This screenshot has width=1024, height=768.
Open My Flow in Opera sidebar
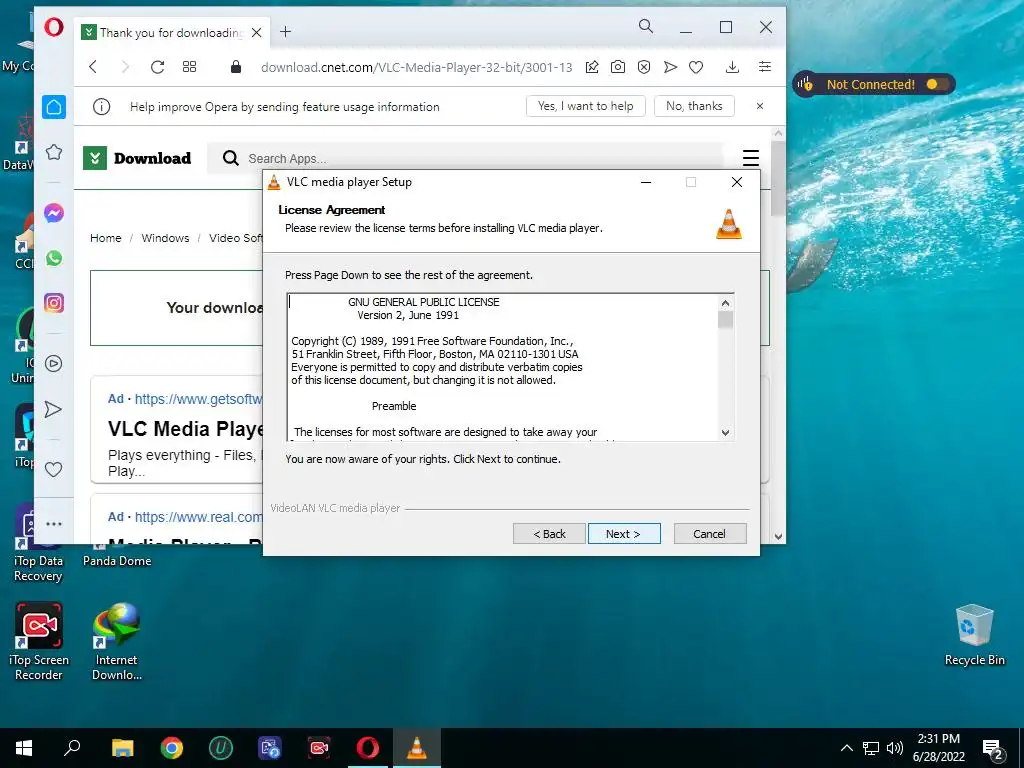point(54,409)
